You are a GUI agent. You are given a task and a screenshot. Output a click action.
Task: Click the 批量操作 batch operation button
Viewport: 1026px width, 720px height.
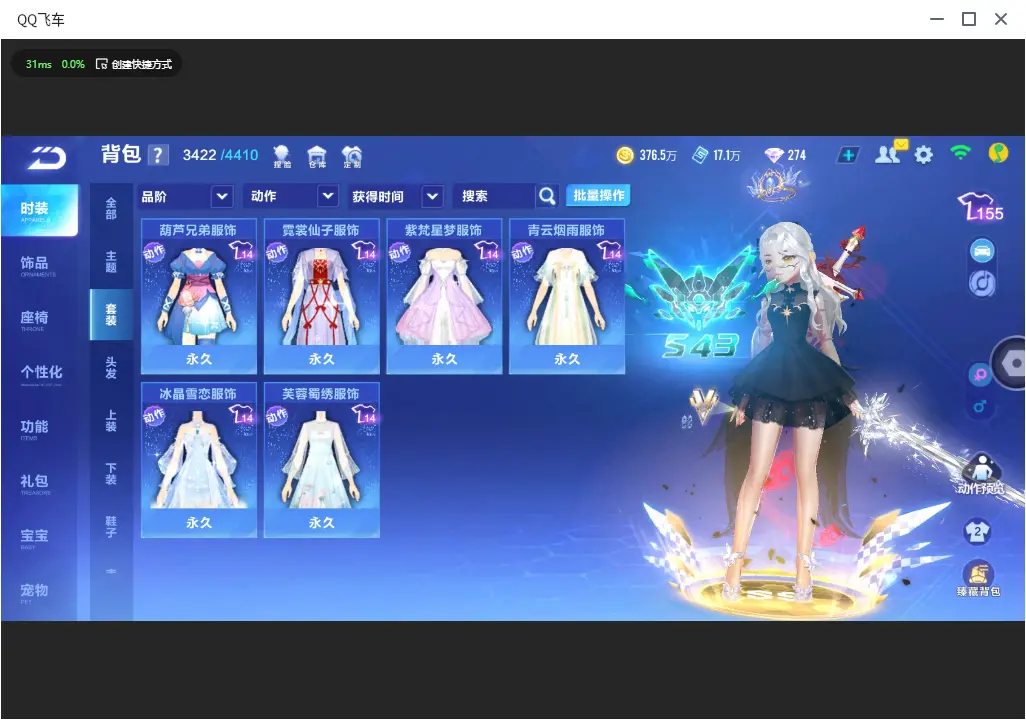tap(598, 196)
